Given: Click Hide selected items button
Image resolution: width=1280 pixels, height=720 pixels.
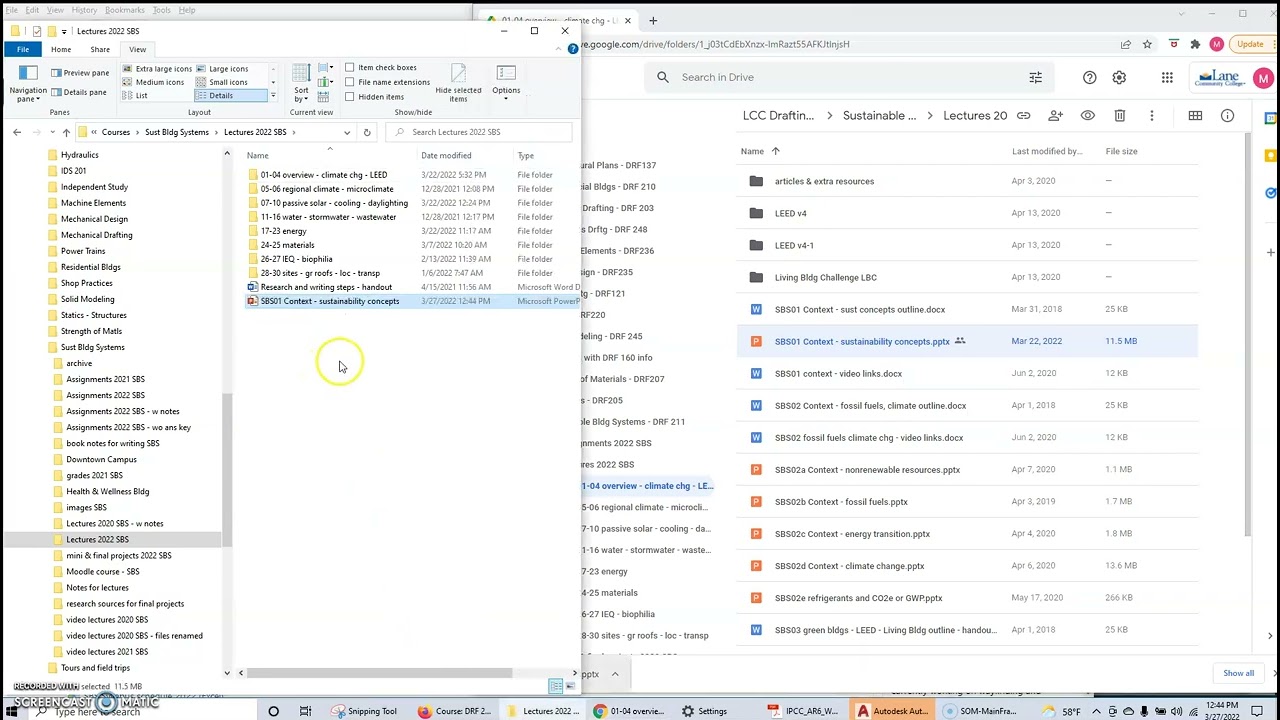Looking at the screenshot, I should coord(458,84).
